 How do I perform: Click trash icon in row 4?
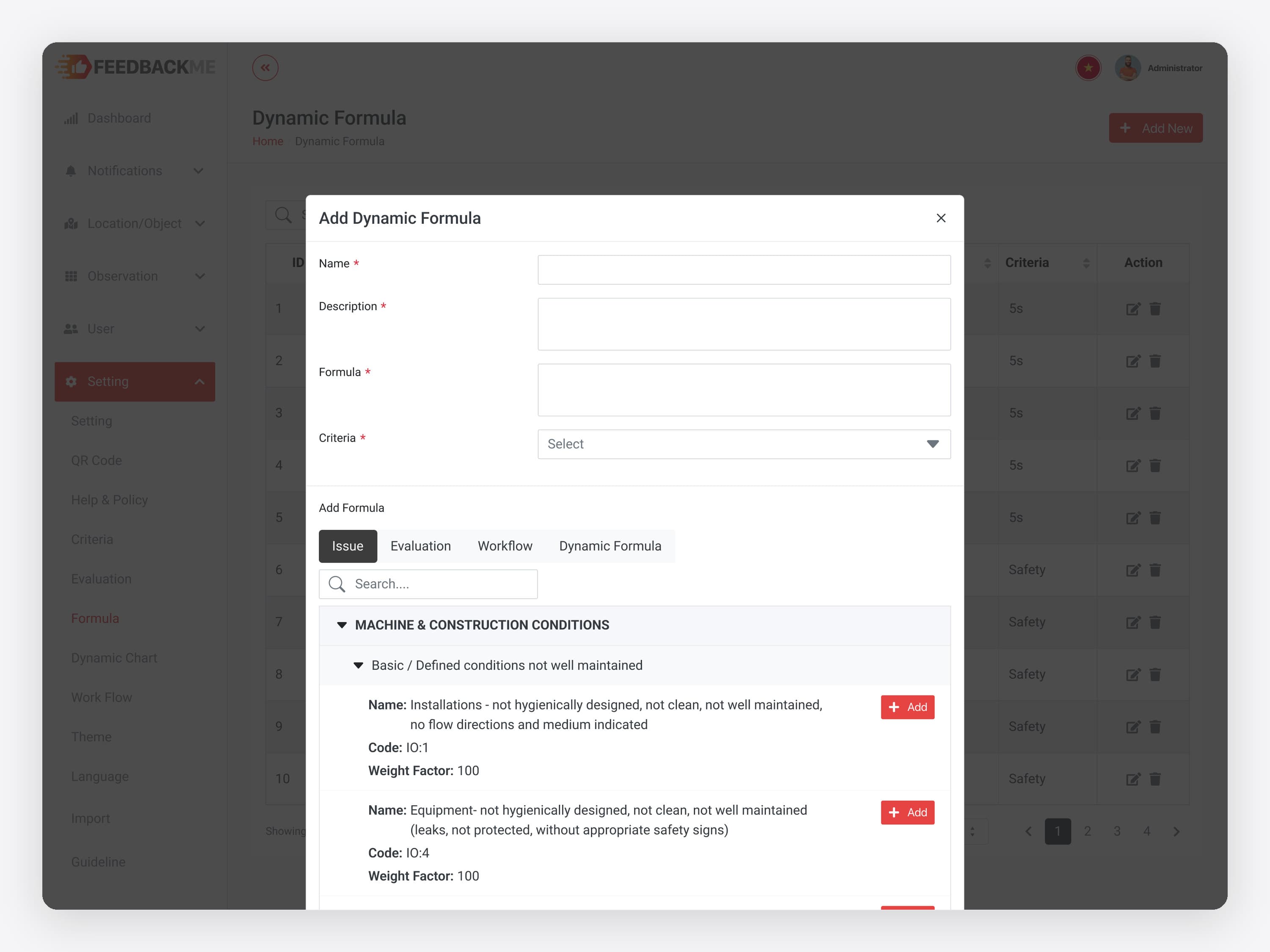pyautogui.click(x=1155, y=465)
